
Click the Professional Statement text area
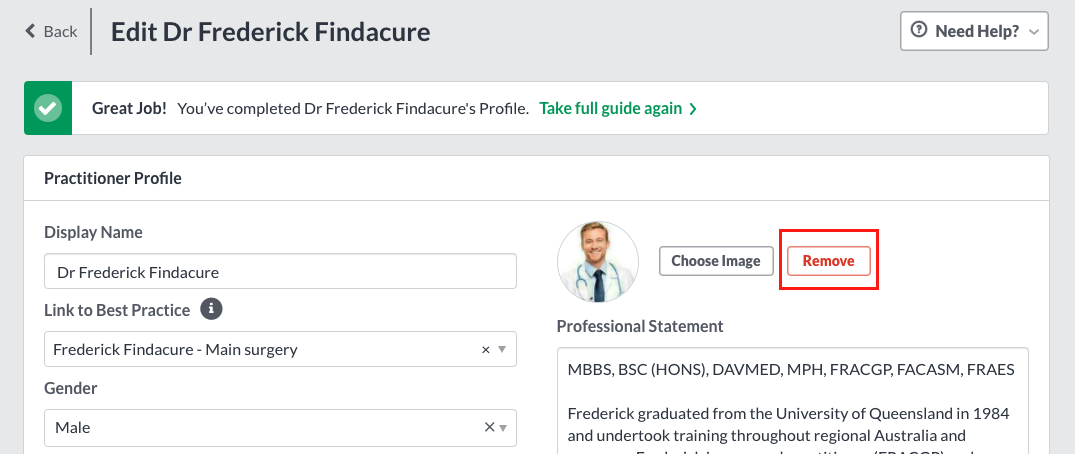(x=793, y=401)
